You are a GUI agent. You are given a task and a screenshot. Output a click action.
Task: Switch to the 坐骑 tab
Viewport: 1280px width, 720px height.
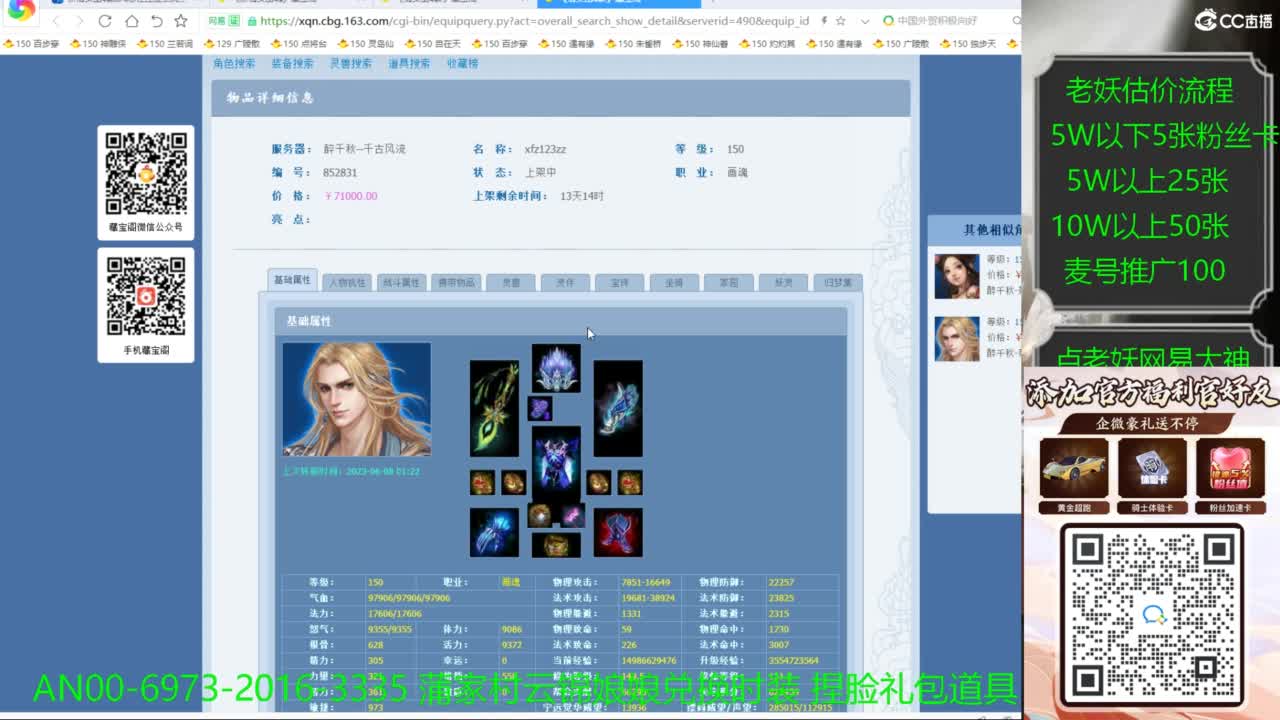click(674, 282)
